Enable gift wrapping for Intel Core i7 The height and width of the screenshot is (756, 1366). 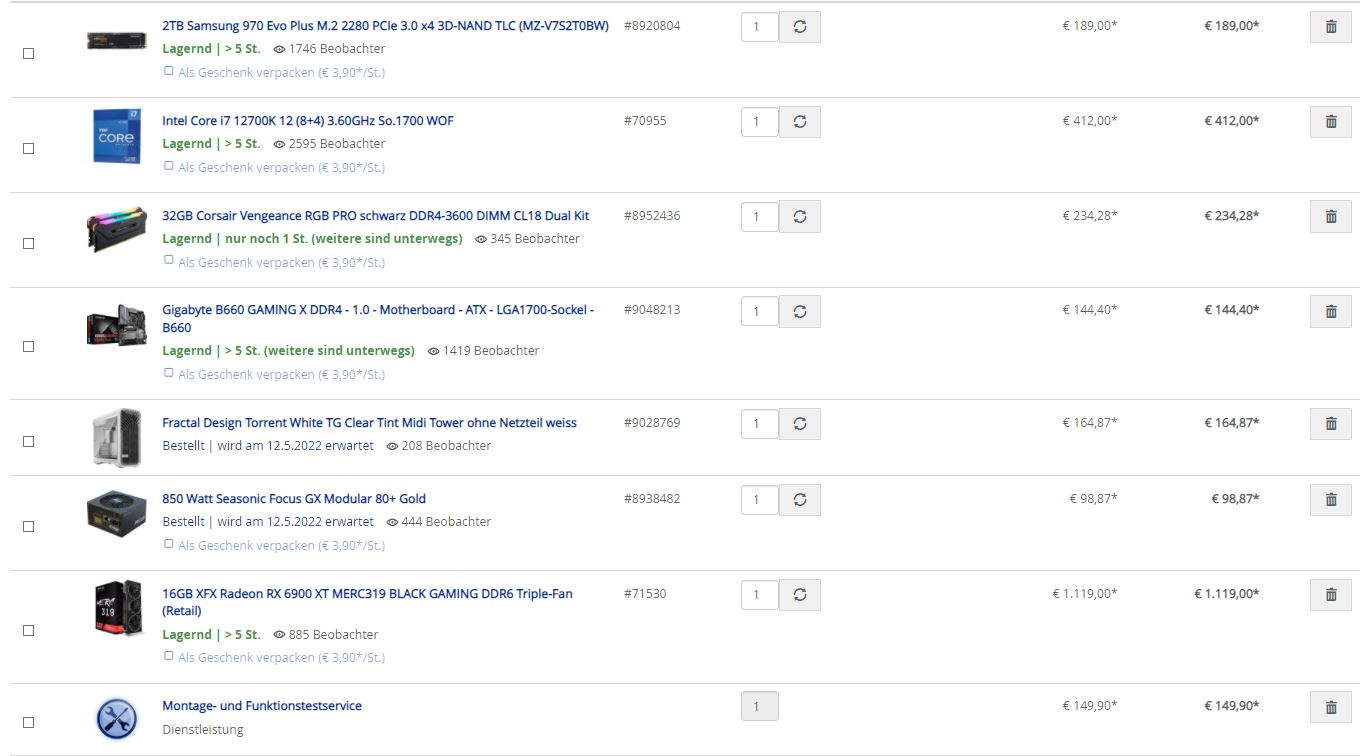tap(169, 167)
